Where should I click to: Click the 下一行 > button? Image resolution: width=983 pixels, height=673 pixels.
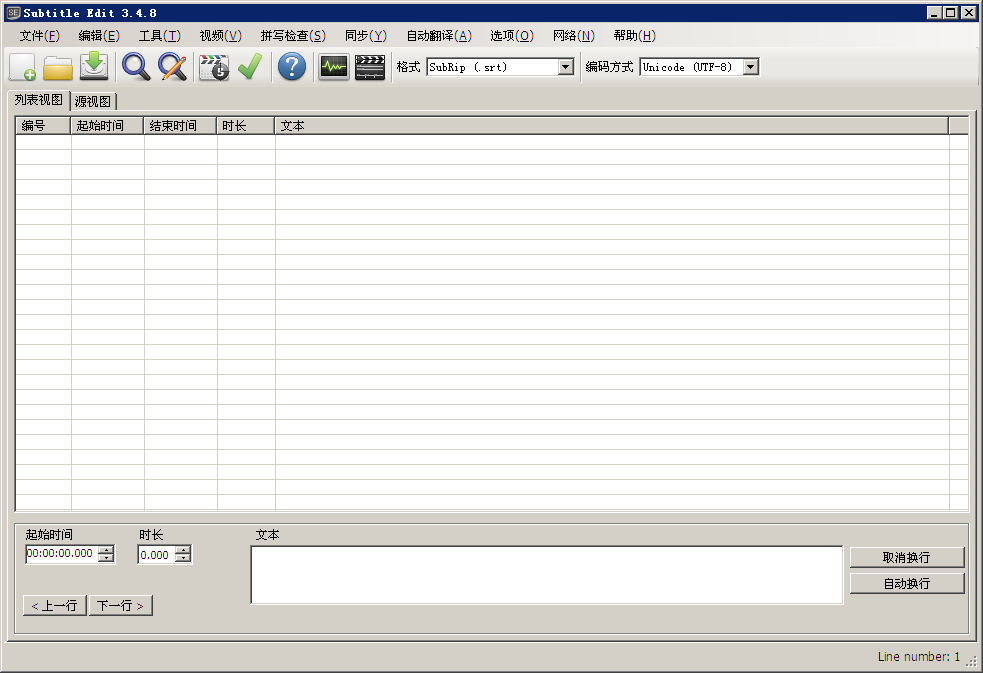[120, 605]
